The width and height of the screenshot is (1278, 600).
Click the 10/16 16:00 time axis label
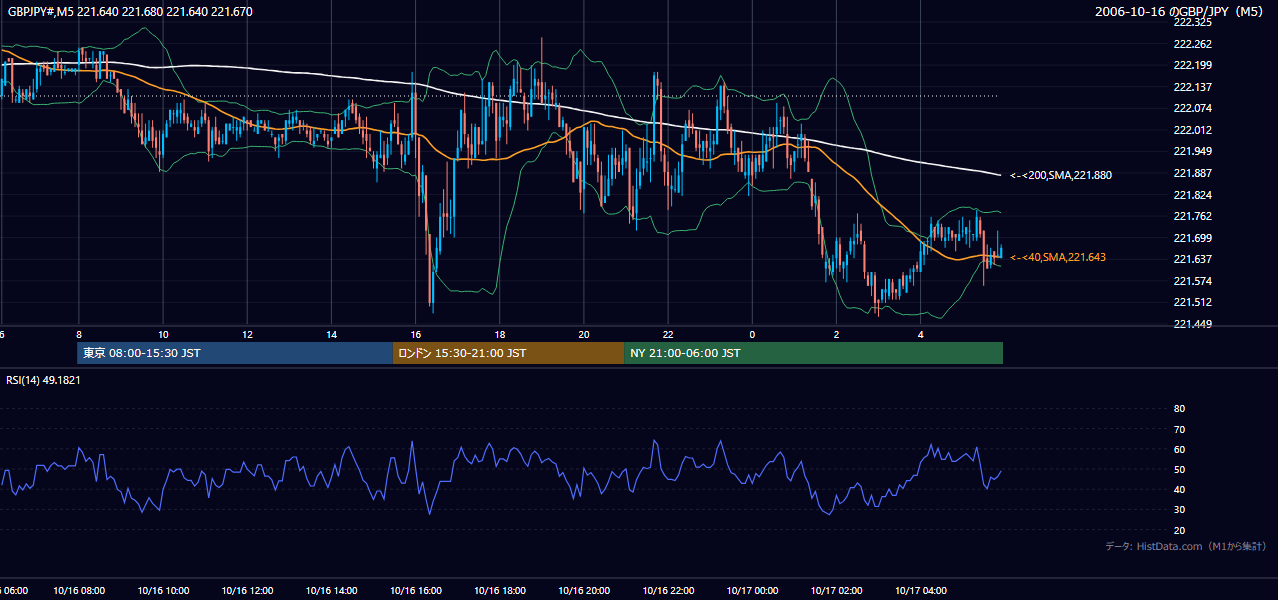(x=416, y=591)
